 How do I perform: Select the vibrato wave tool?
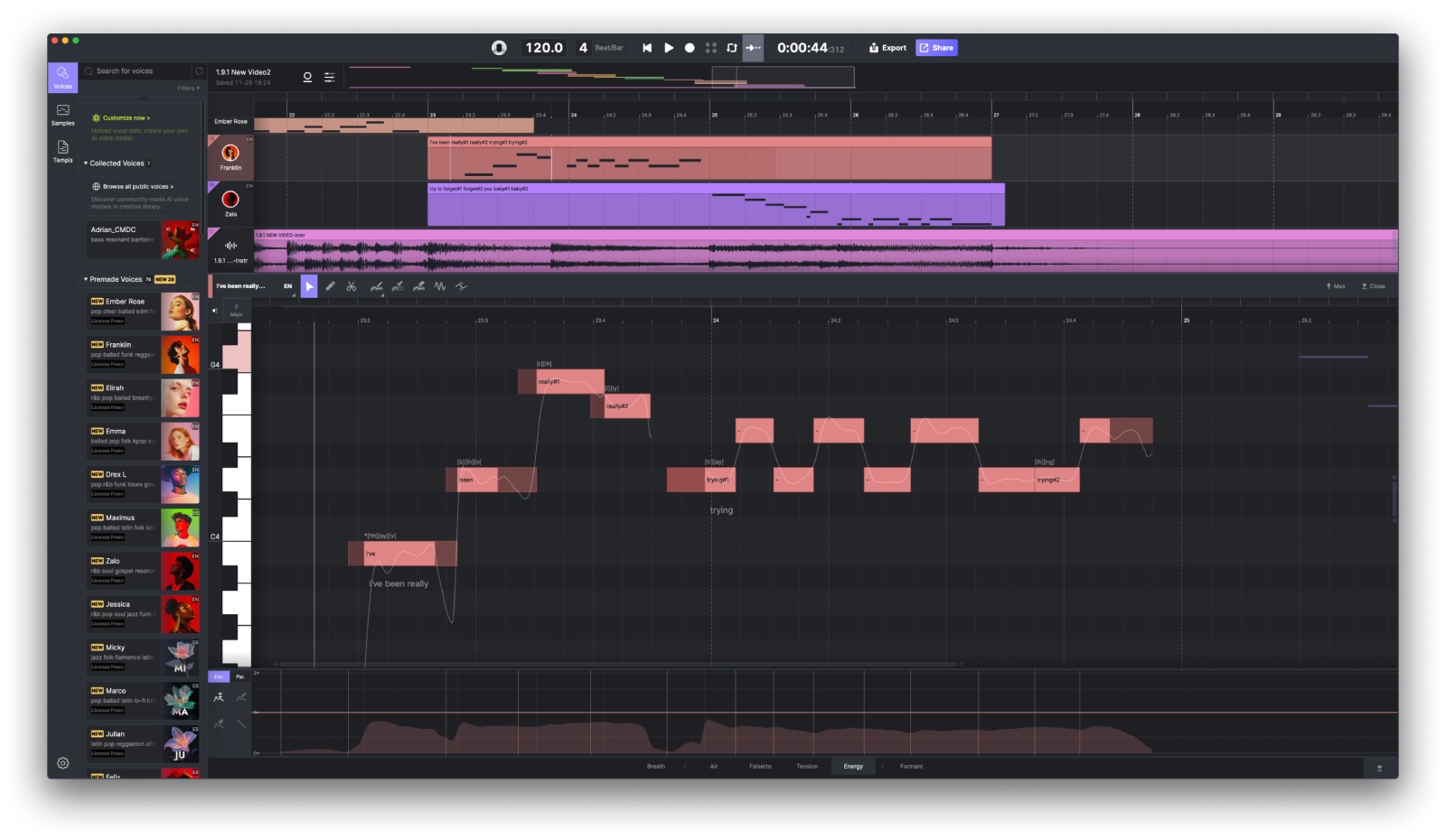coord(440,285)
